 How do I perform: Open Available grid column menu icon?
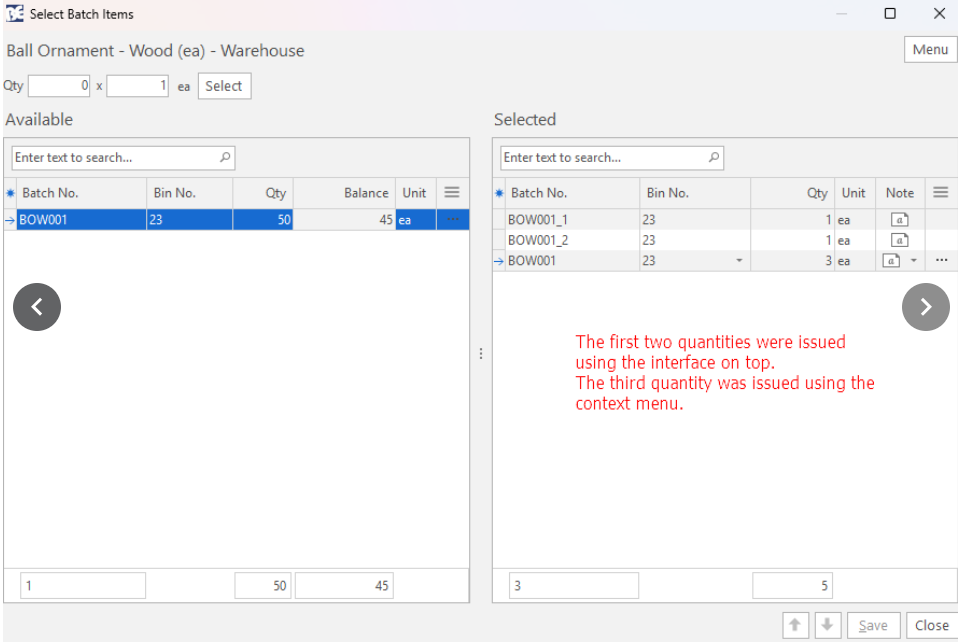452,193
